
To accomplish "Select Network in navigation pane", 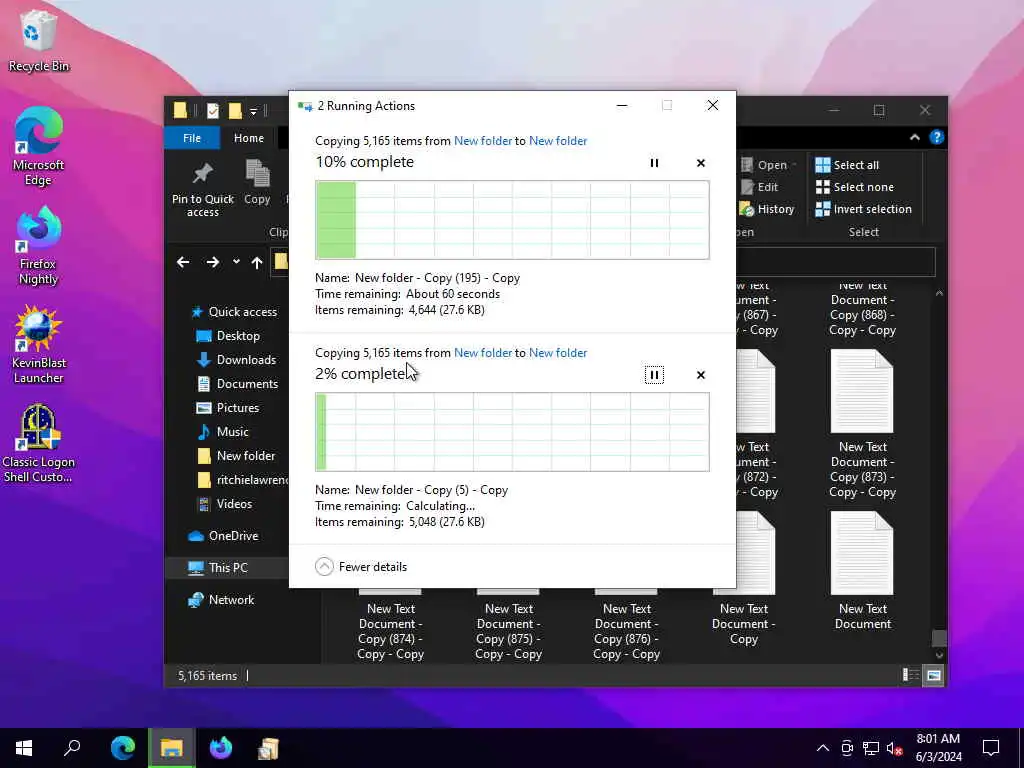I will click(x=221, y=600).
